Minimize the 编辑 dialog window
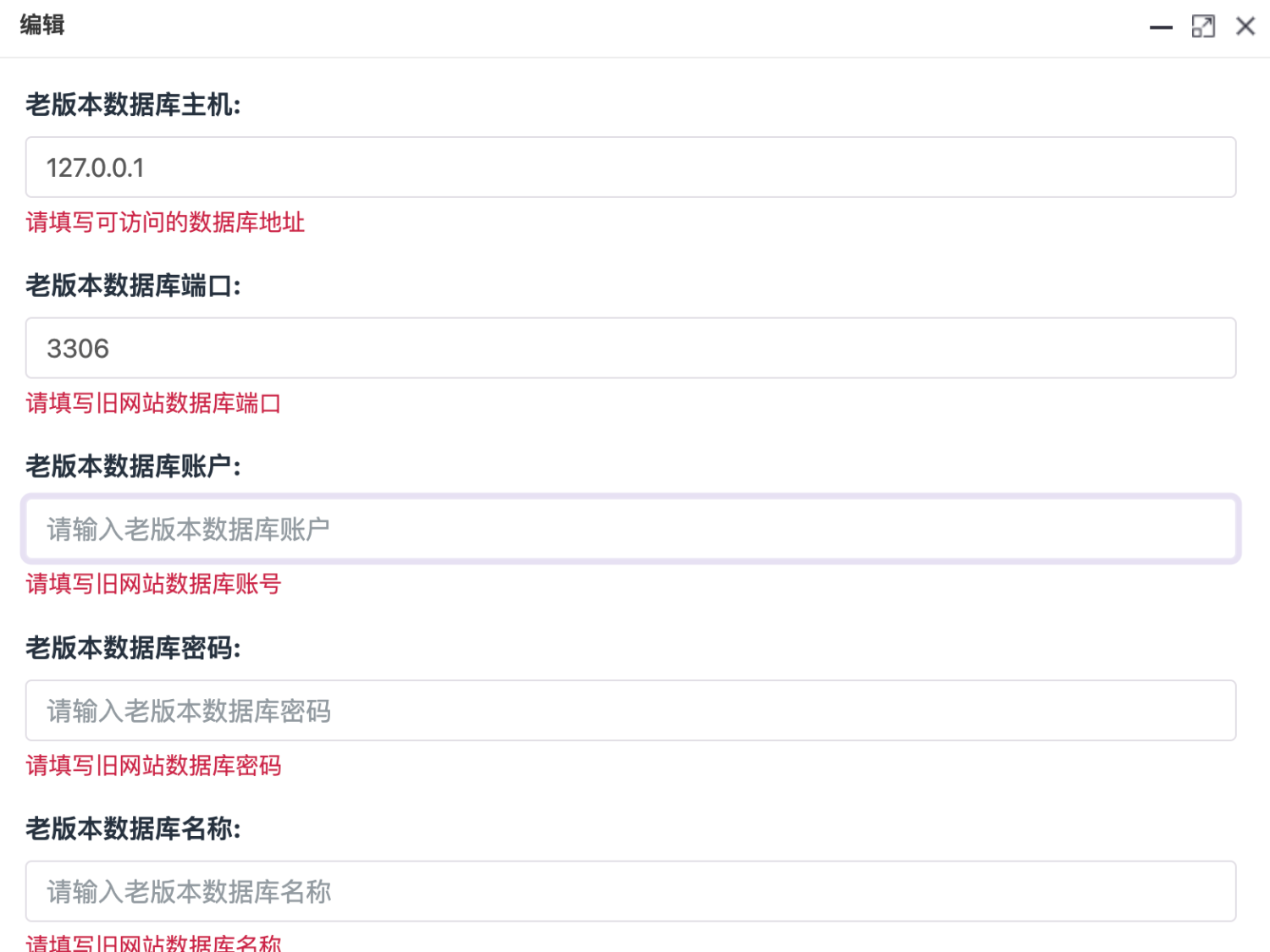Screen dimensions: 1270x952 1161,27
